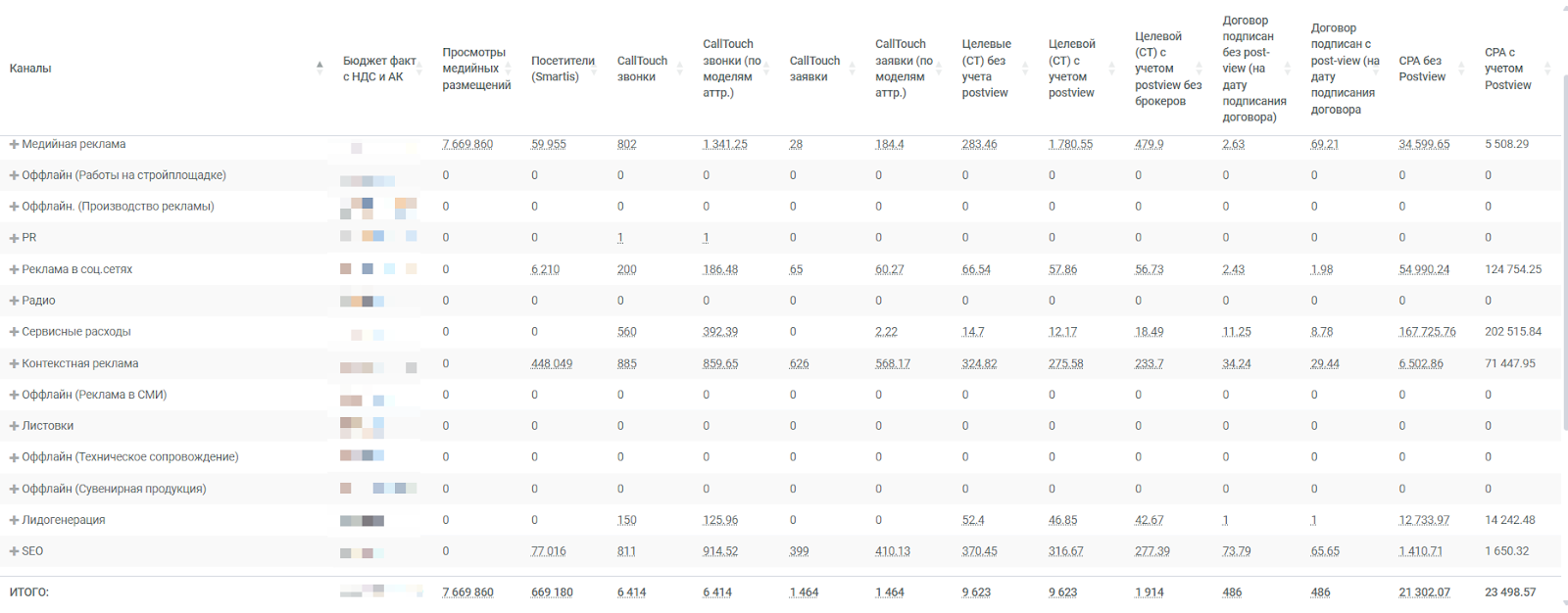The image size is (1568, 613).
Task: Click the Просмотры медийных размещений column header
Action: tap(474, 69)
